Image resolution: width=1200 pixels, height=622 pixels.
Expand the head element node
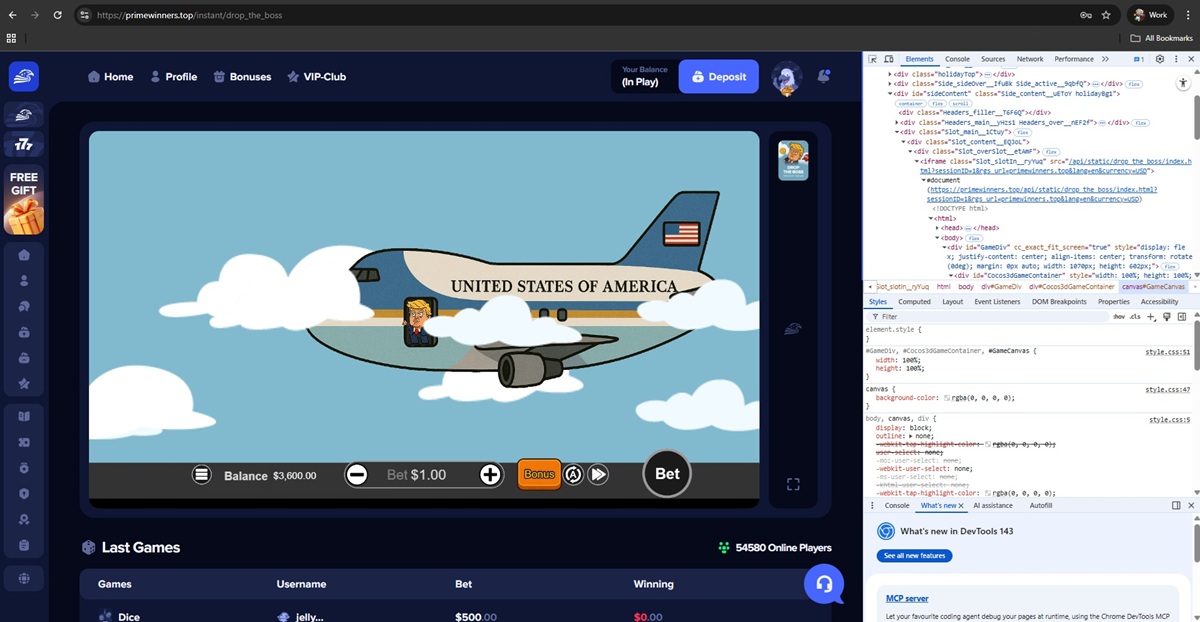pyautogui.click(x=938, y=228)
